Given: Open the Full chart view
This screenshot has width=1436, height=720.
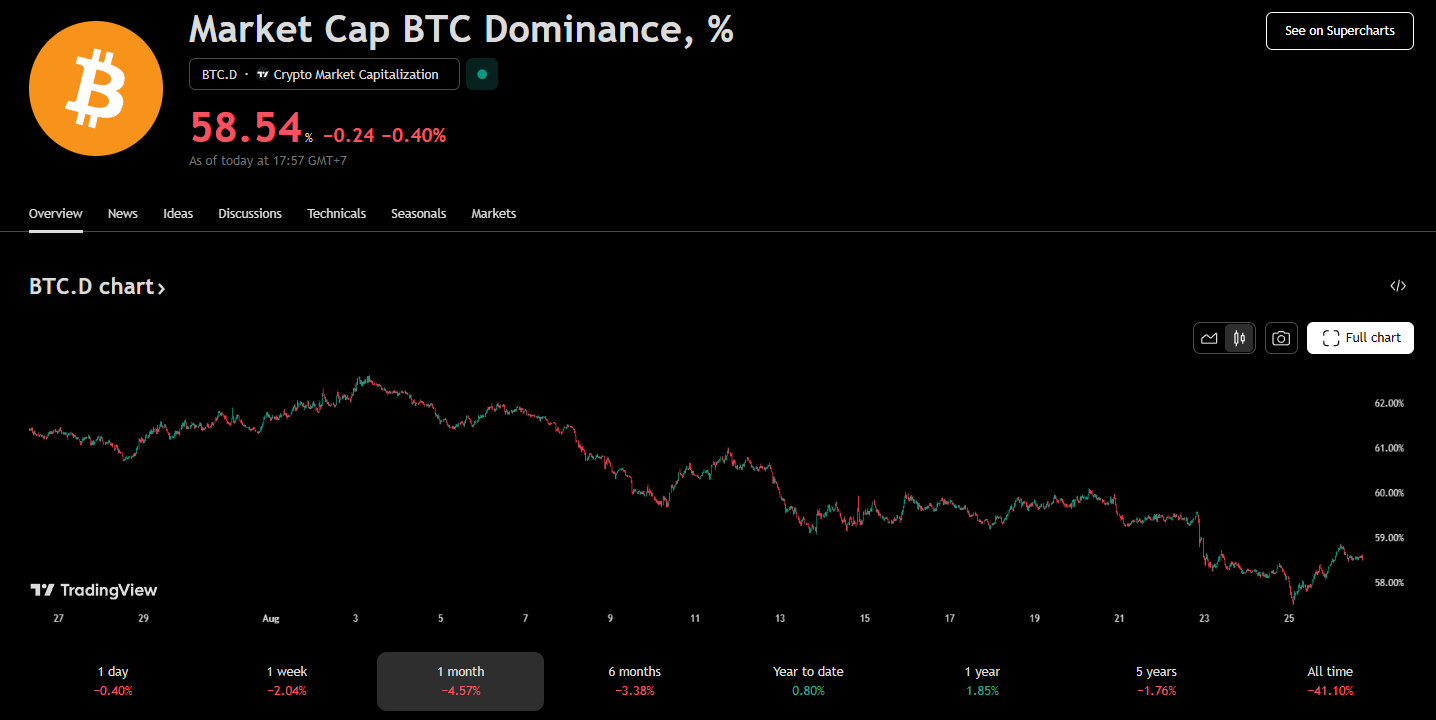Looking at the screenshot, I should [x=1360, y=338].
